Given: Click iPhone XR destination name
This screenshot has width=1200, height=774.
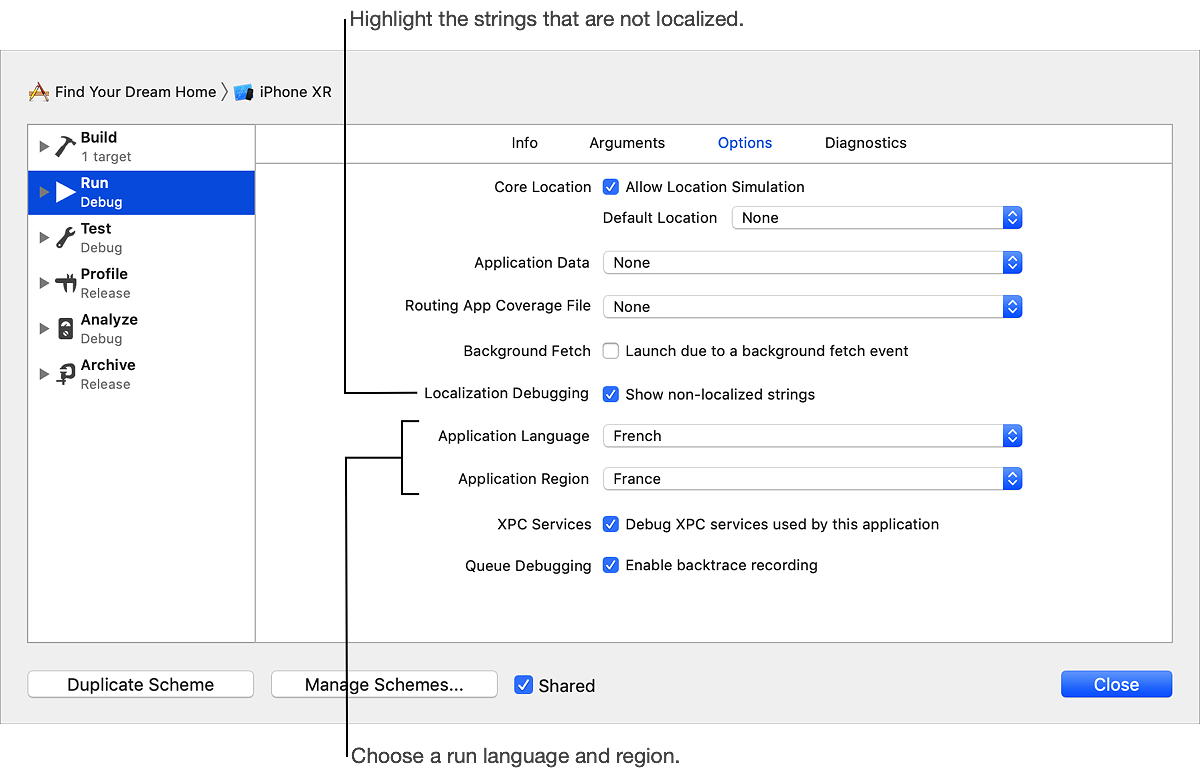Looking at the screenshot, I should click(x=296, y=92).
